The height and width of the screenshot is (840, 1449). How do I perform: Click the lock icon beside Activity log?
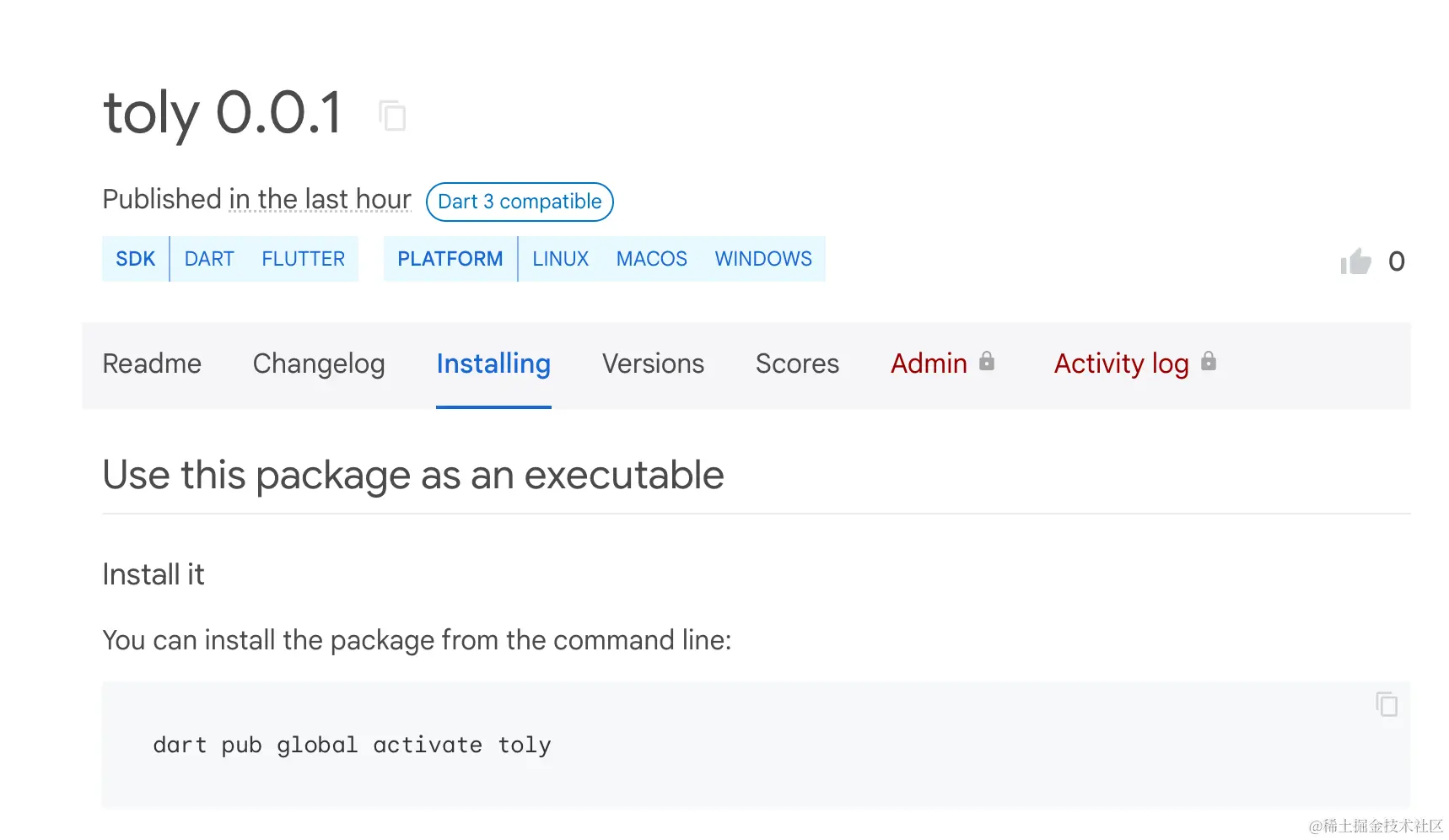[1209, 362]
